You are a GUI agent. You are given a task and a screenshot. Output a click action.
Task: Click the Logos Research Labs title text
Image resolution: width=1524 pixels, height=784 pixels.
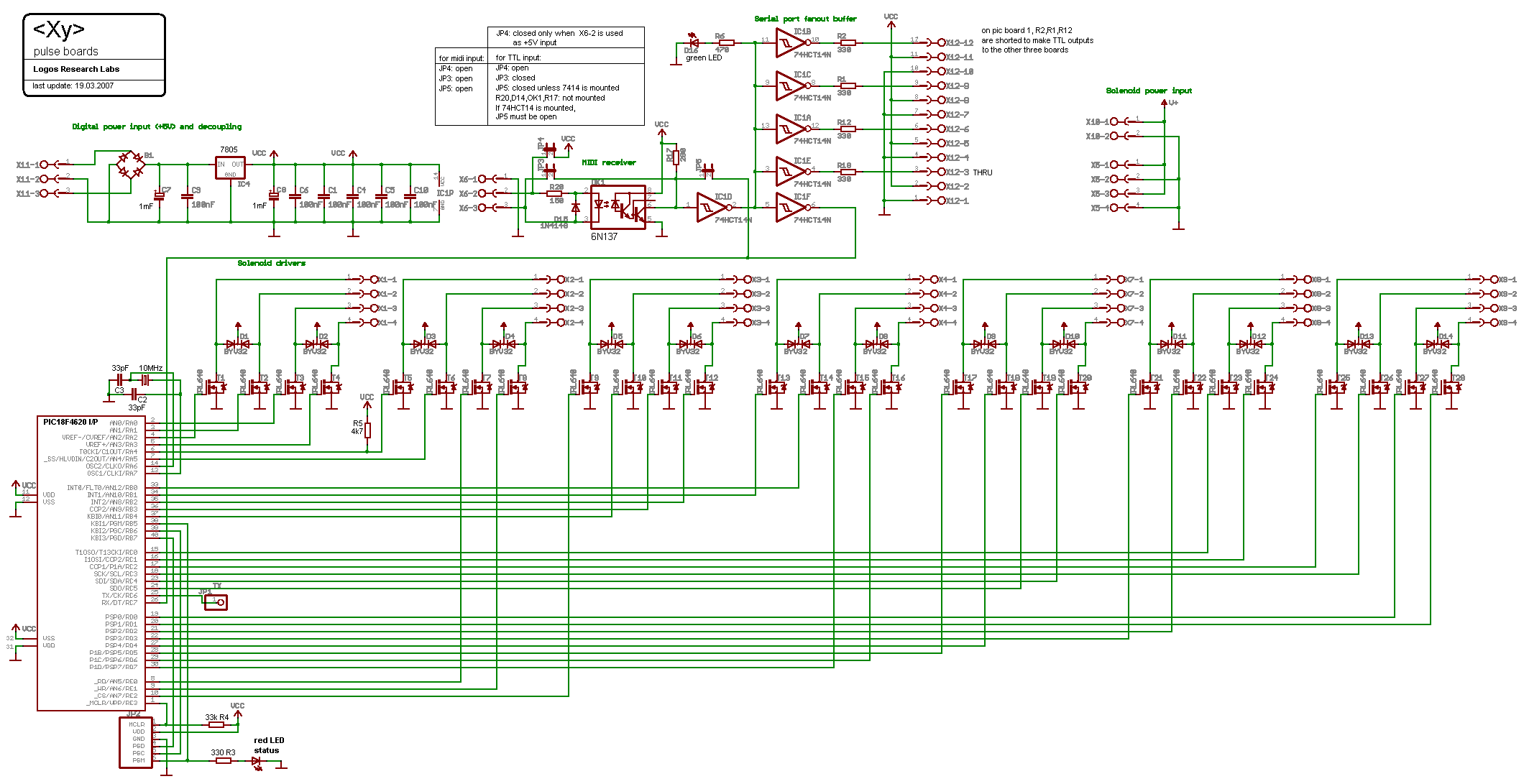pos(76,69)
